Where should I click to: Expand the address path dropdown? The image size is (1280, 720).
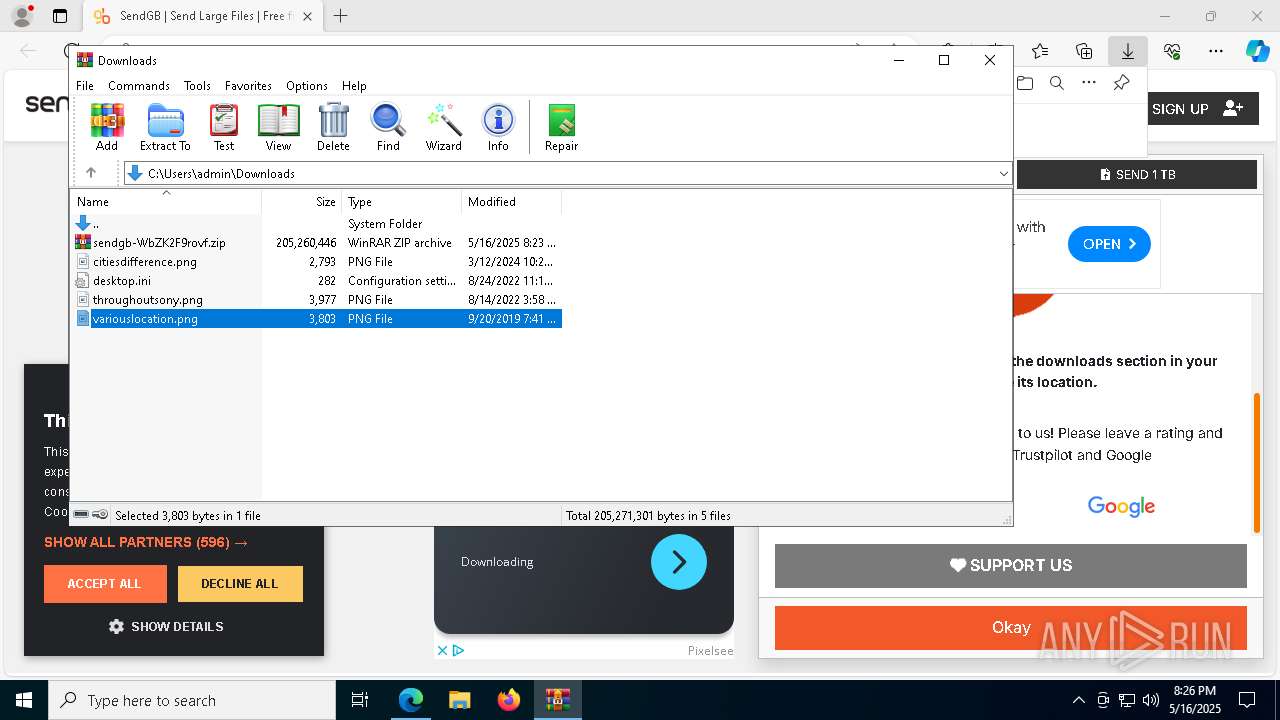[x=1003, y=174]
